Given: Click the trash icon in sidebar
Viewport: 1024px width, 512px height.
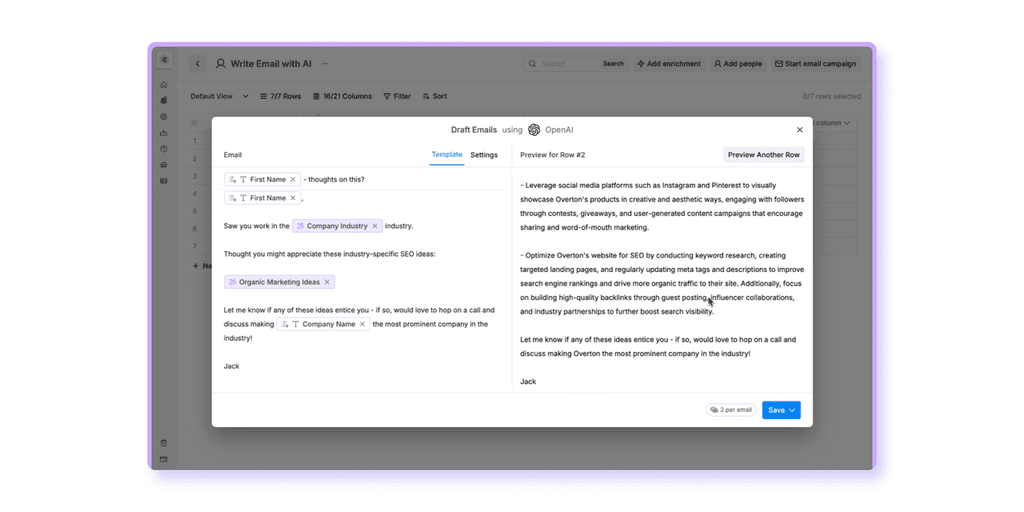Looking at the screenshot, I should coord(164,443).
